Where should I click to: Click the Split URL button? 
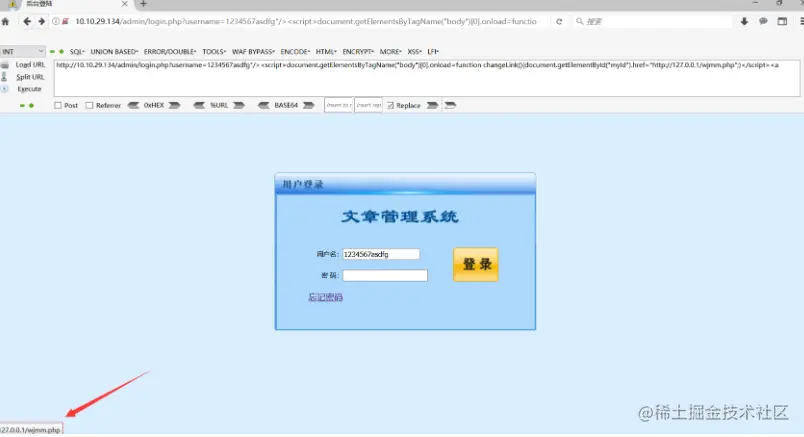point(30,77)
